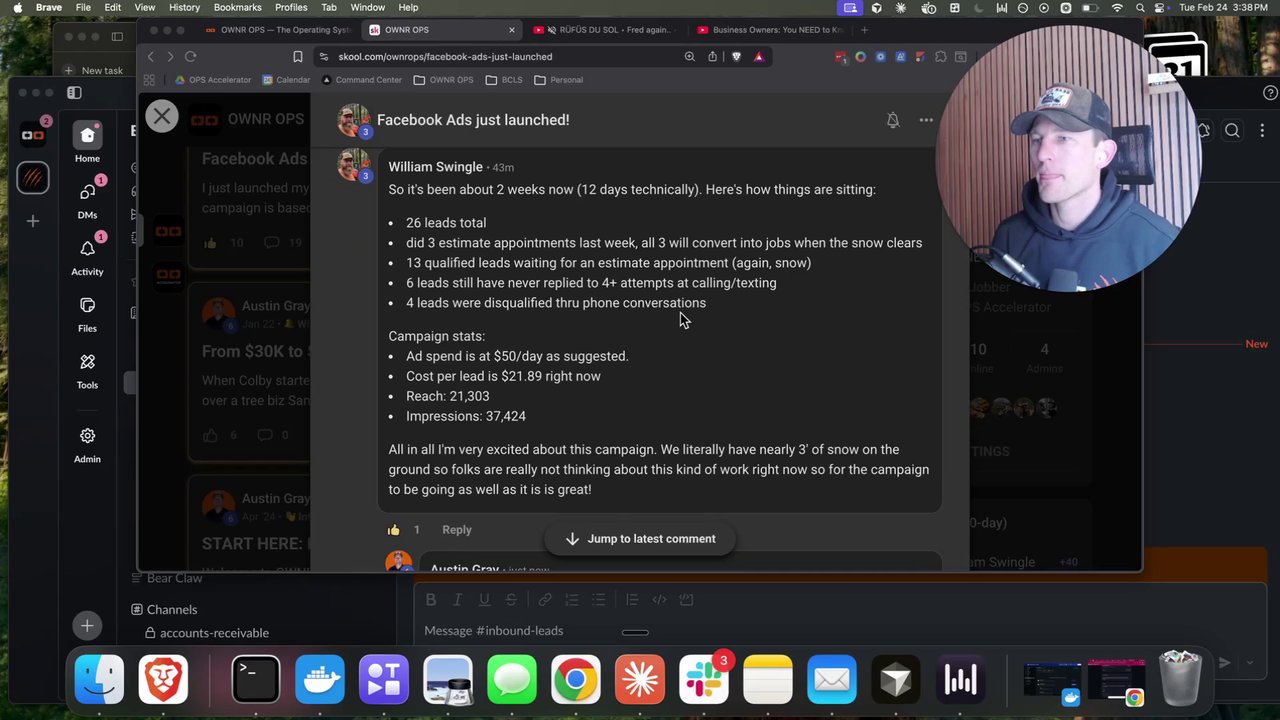This screenshot has height=720, width=1280.
Task: Open the Profiles menu in menu bar
Action: [291, 7]
